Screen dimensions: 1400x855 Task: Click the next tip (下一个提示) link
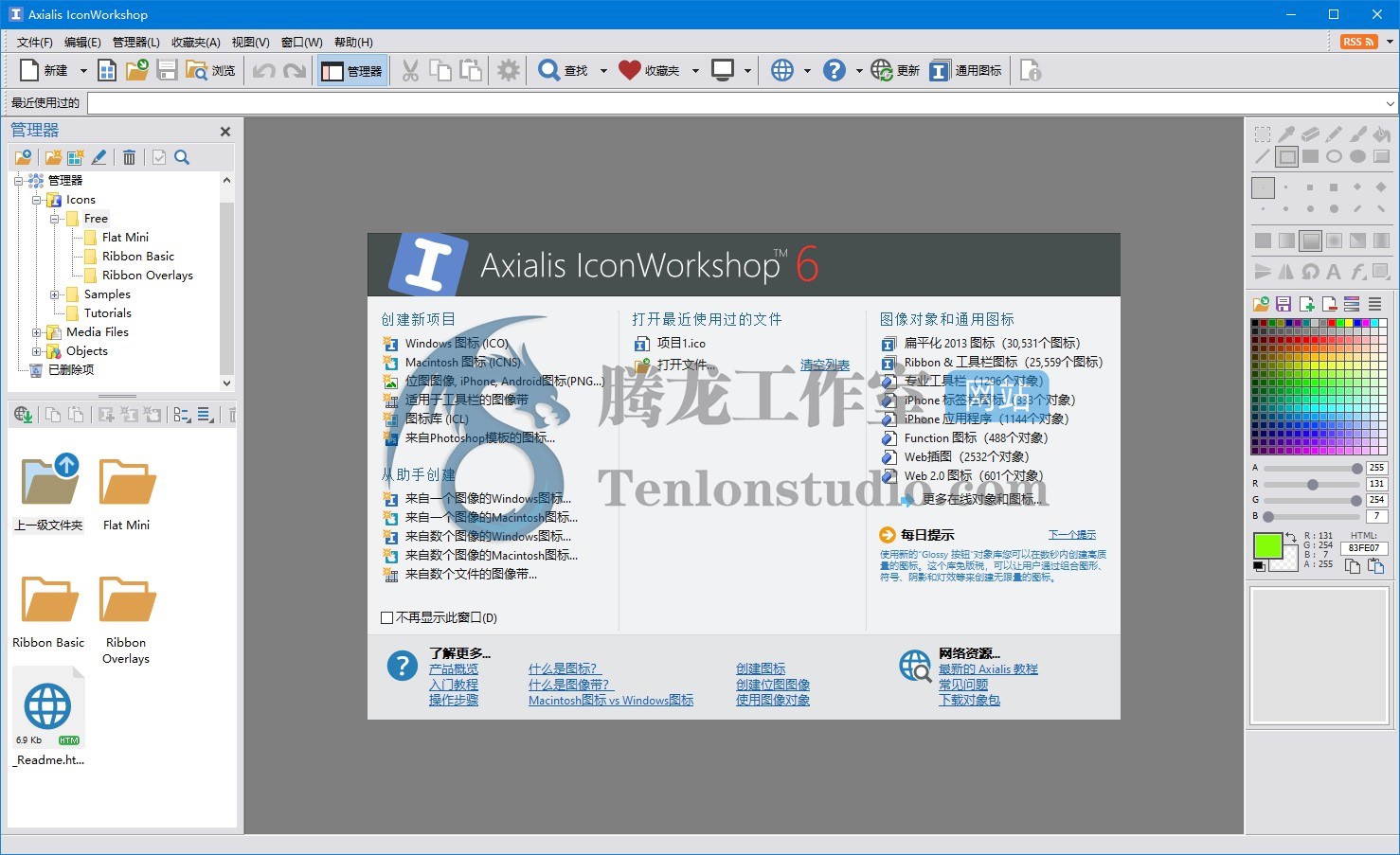(1072, 535)
